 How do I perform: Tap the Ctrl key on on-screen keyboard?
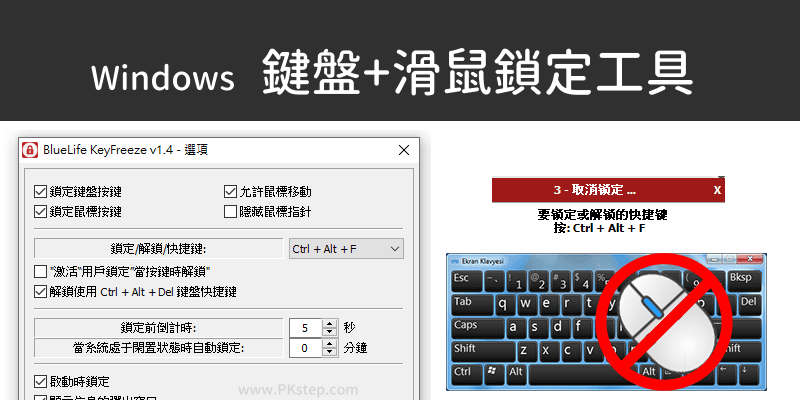[467, 375]
